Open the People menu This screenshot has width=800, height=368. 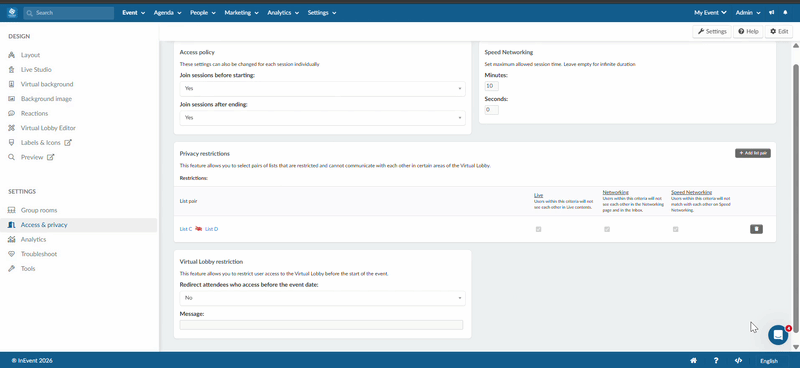pos(203,13)
